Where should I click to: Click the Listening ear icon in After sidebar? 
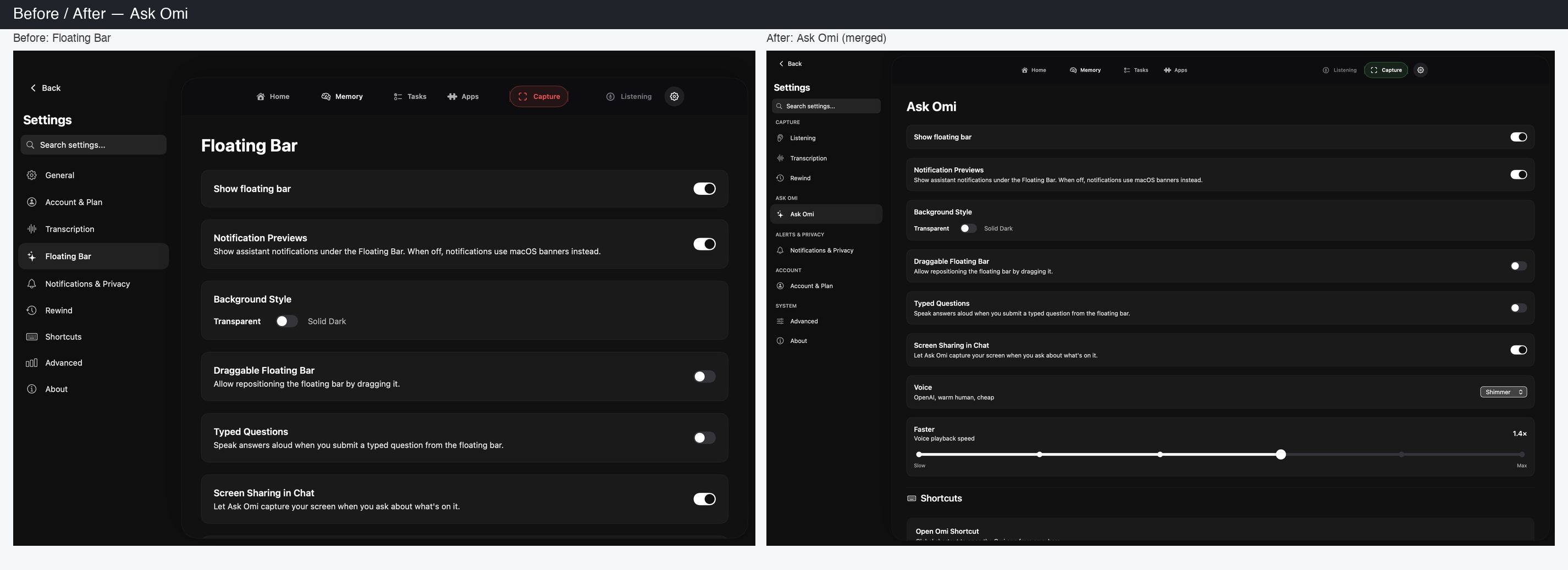coord(780,138)
